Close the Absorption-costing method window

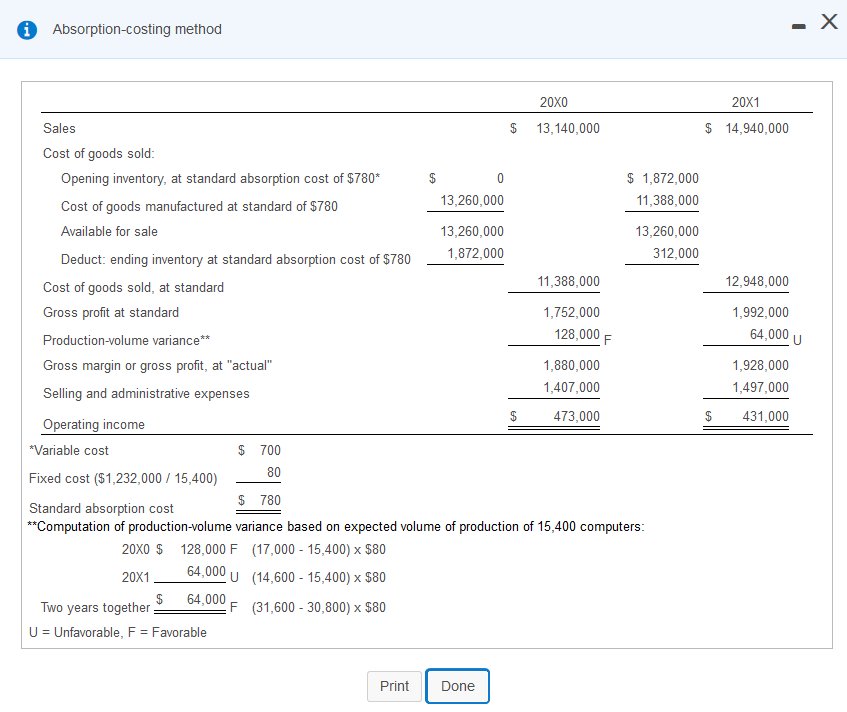pos(829,22)
